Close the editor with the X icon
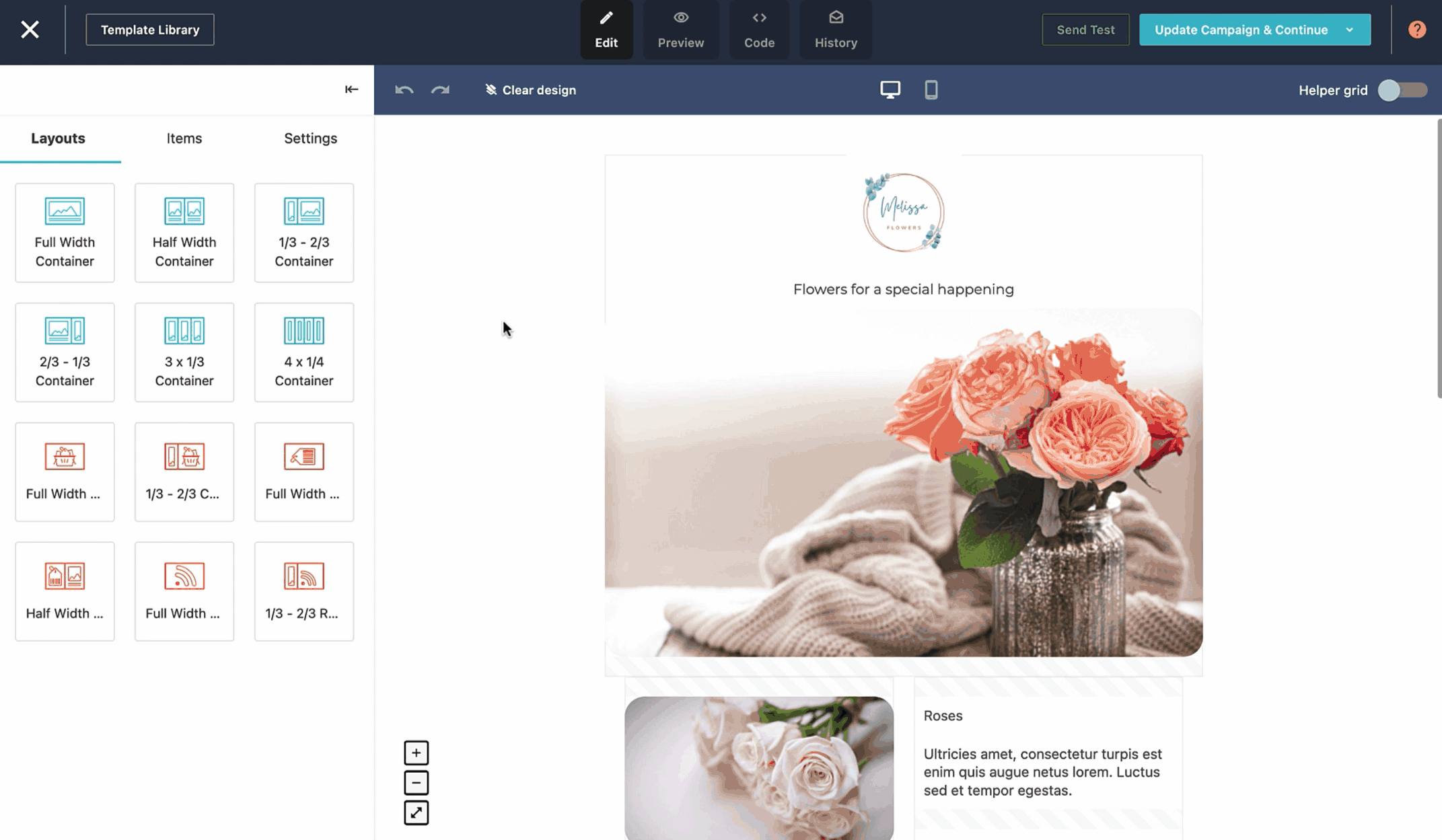The width and height of the screenshot is (1442, 840). coord(30,30)
